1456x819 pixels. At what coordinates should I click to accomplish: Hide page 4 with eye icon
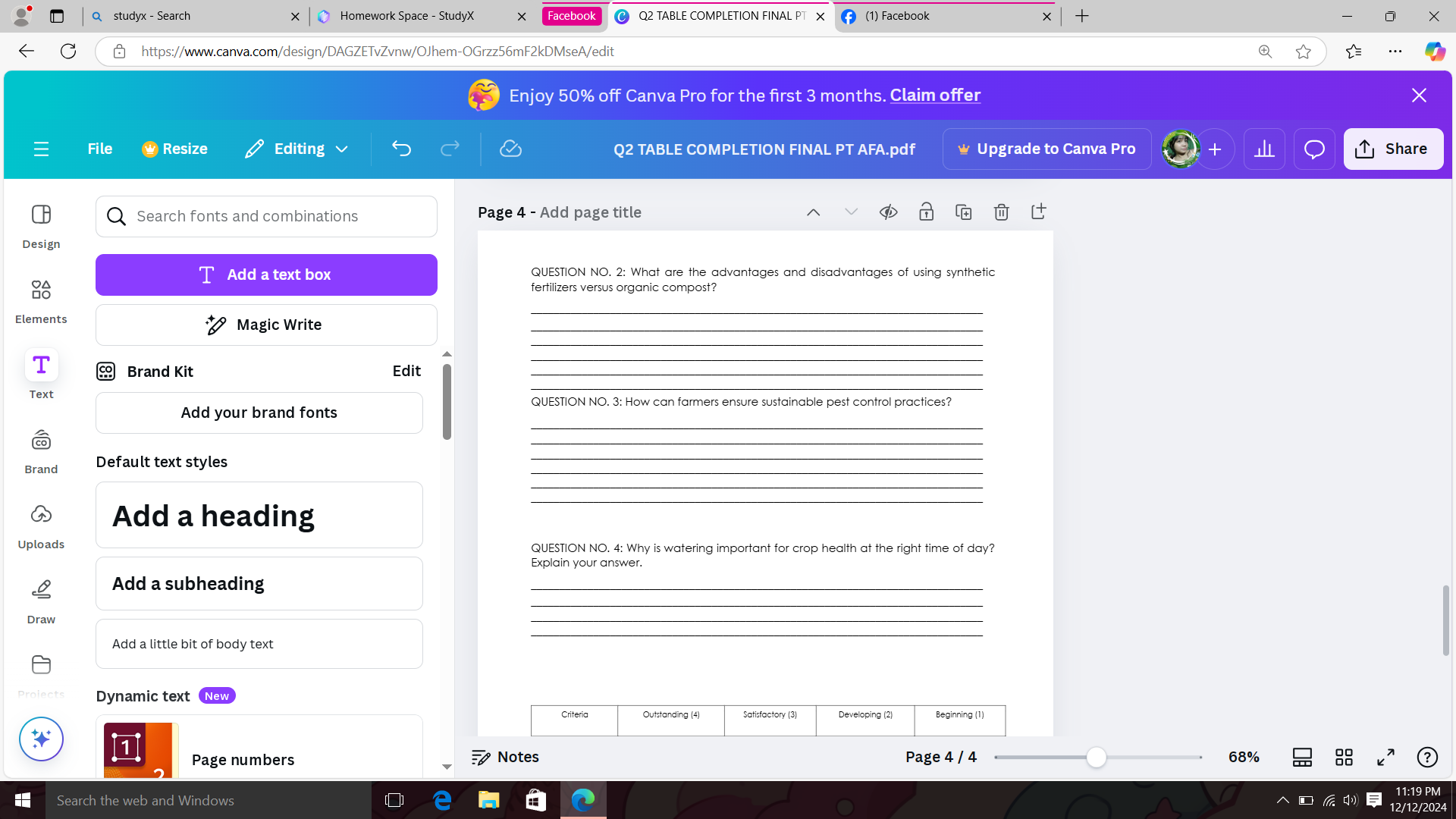pos(888,212)
